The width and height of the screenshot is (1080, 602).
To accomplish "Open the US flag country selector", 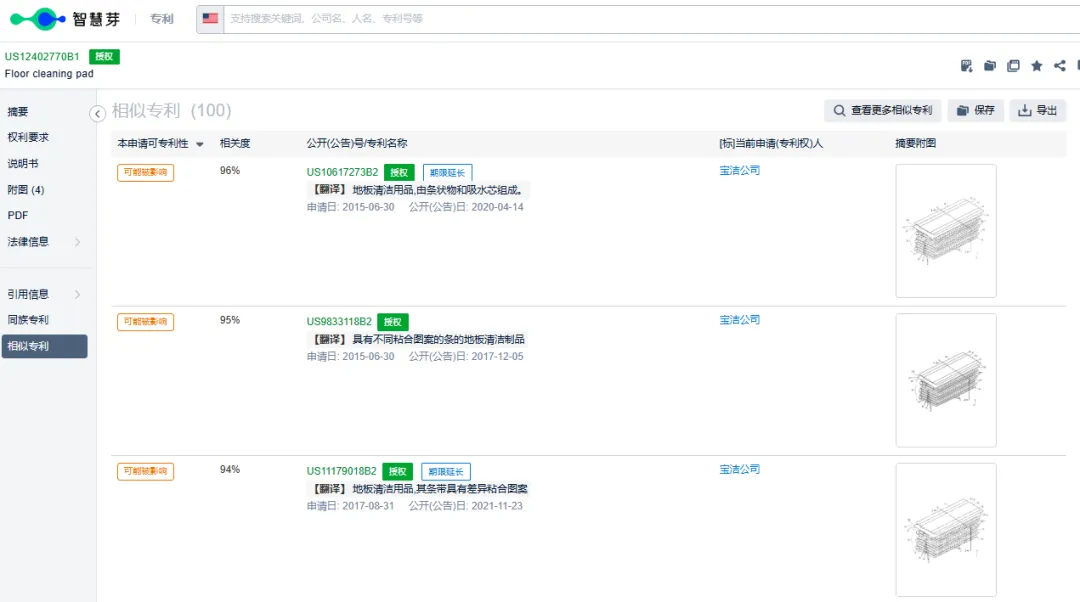I will click(210, 19).
